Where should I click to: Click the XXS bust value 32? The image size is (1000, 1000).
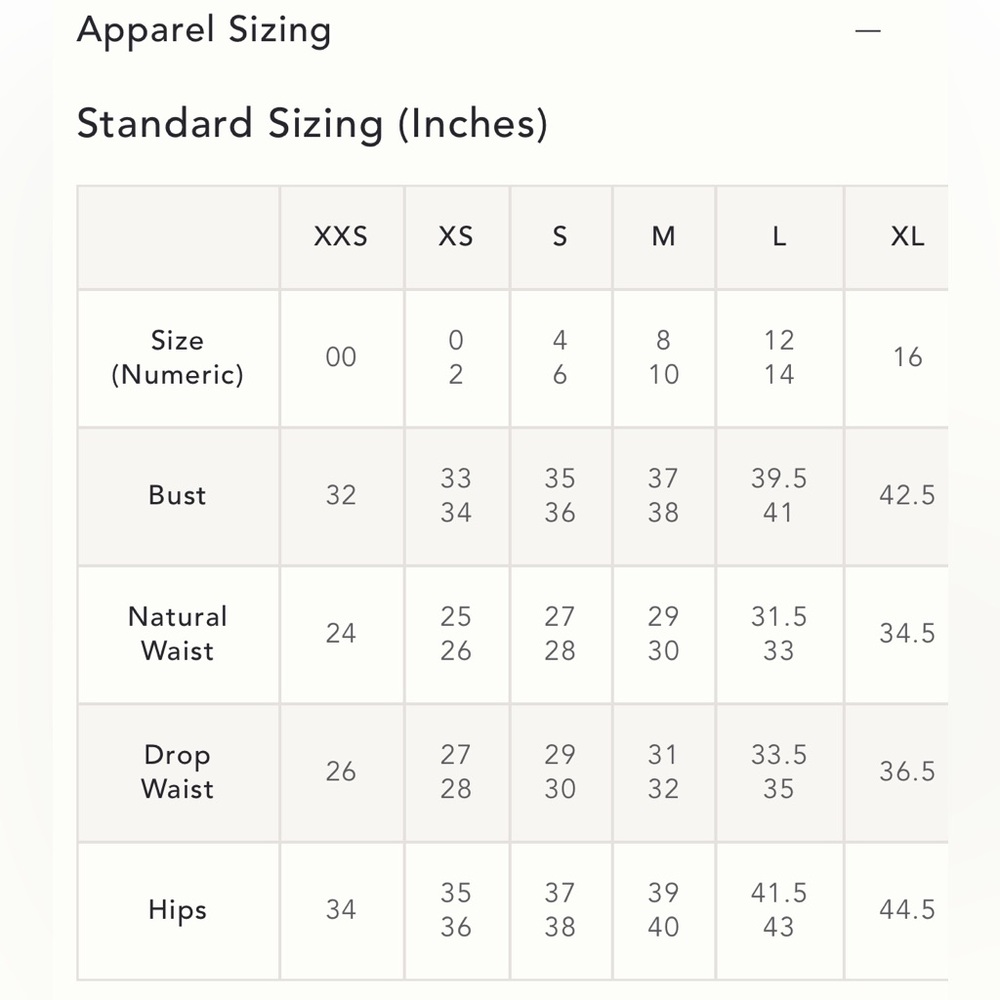click(341, 496)
